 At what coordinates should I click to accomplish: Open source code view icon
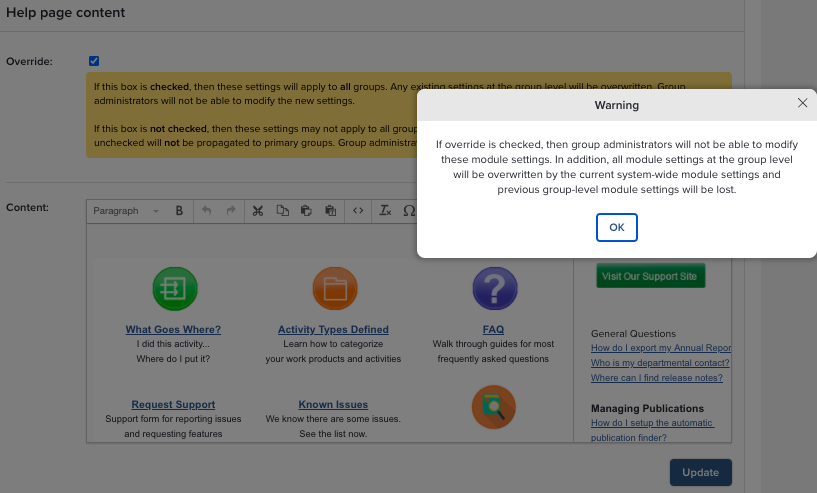(358, 211)
